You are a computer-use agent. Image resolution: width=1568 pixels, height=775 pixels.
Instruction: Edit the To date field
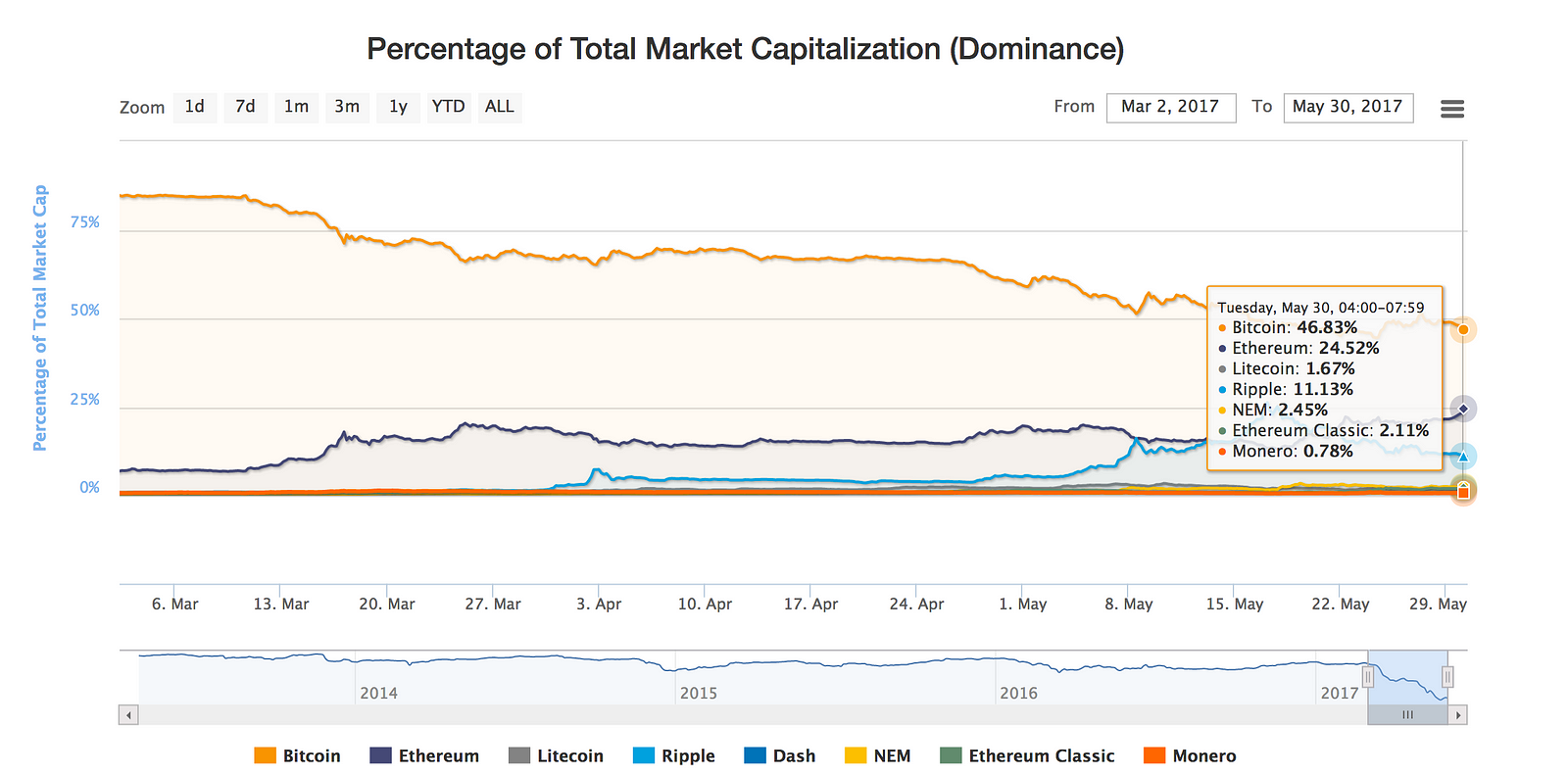[1348, 108]
